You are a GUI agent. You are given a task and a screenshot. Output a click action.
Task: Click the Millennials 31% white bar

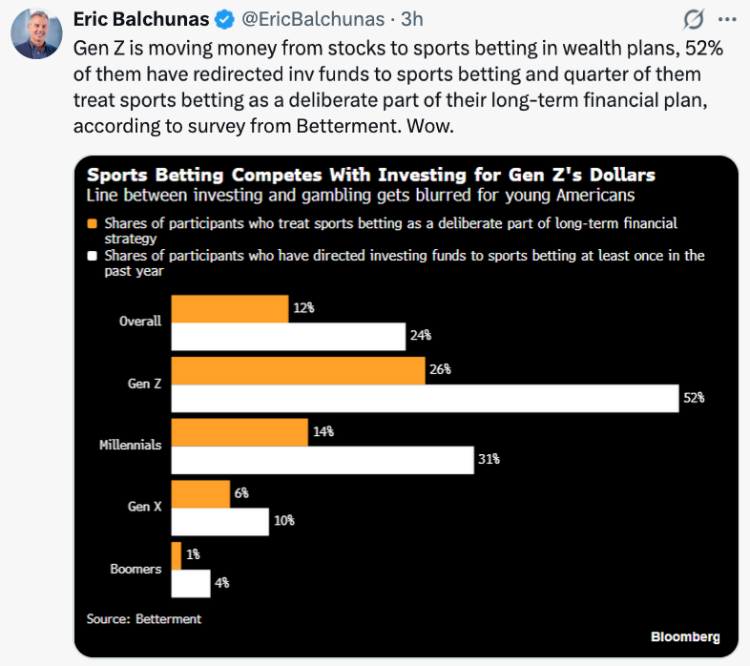click(x=323, y=460)
